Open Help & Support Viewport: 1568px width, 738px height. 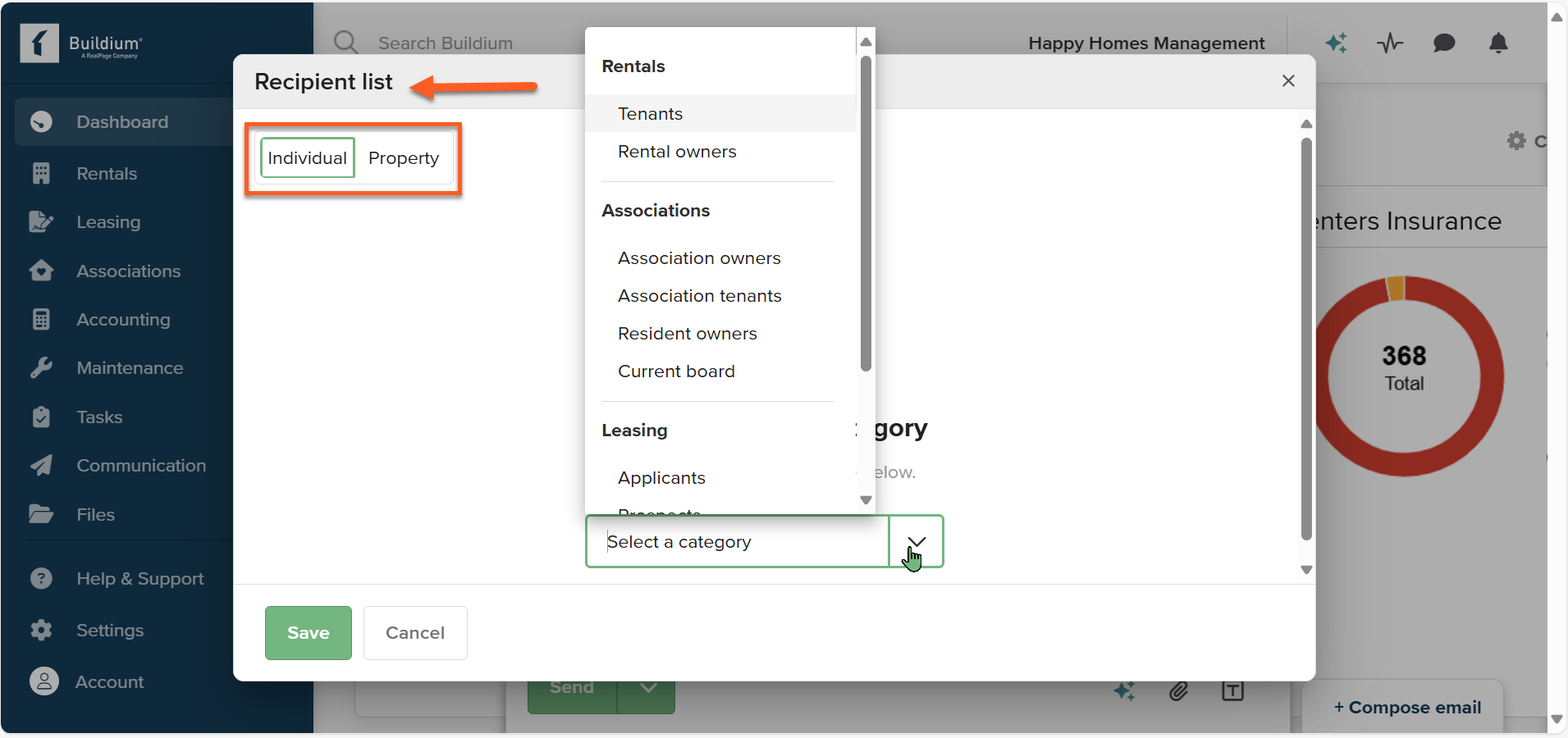click(139, 578)
